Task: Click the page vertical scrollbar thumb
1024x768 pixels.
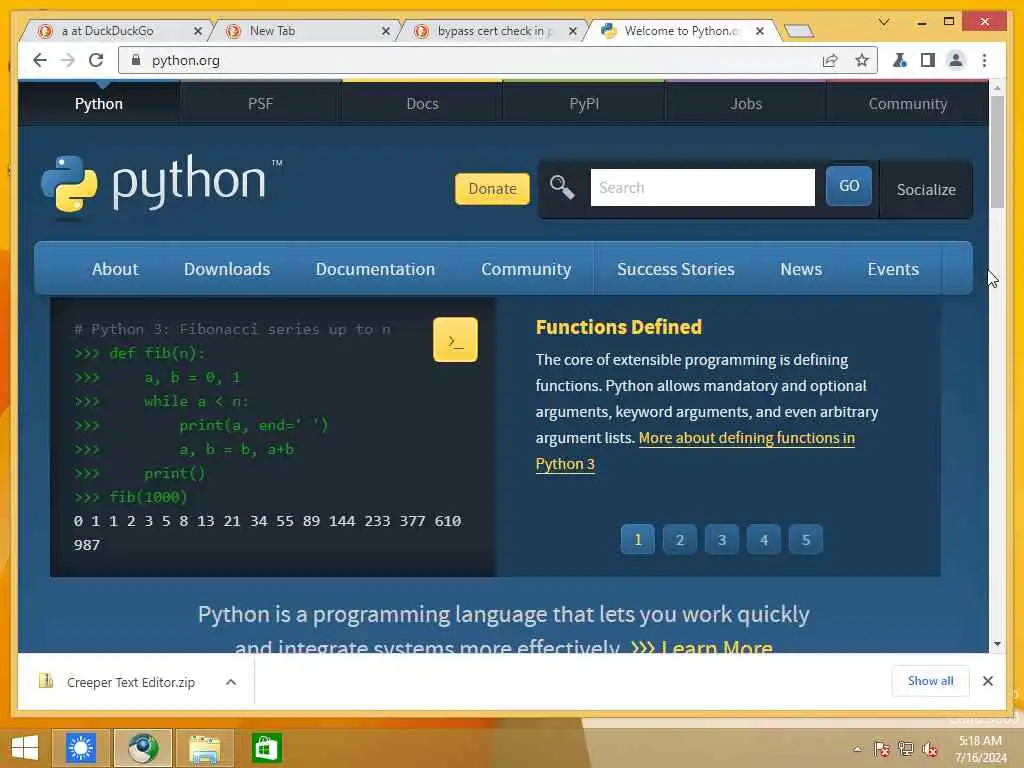Action: pos(997,152)
